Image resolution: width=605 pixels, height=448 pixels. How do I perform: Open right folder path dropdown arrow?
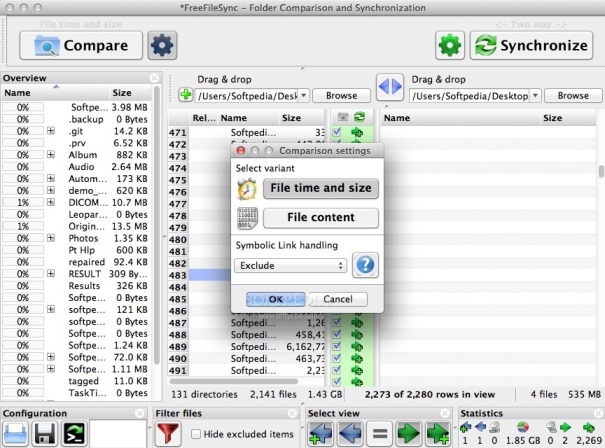coord(535,95)
